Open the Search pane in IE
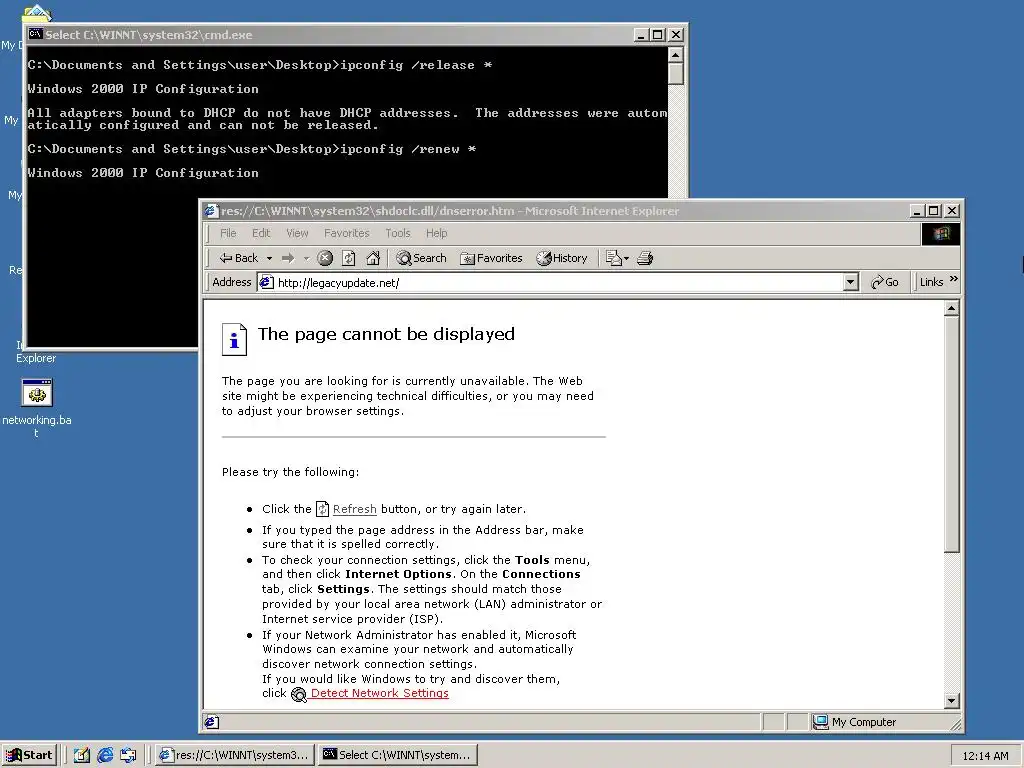This screenshot has width=1024, height=768. pyautogui.click(x=421, y=258)
